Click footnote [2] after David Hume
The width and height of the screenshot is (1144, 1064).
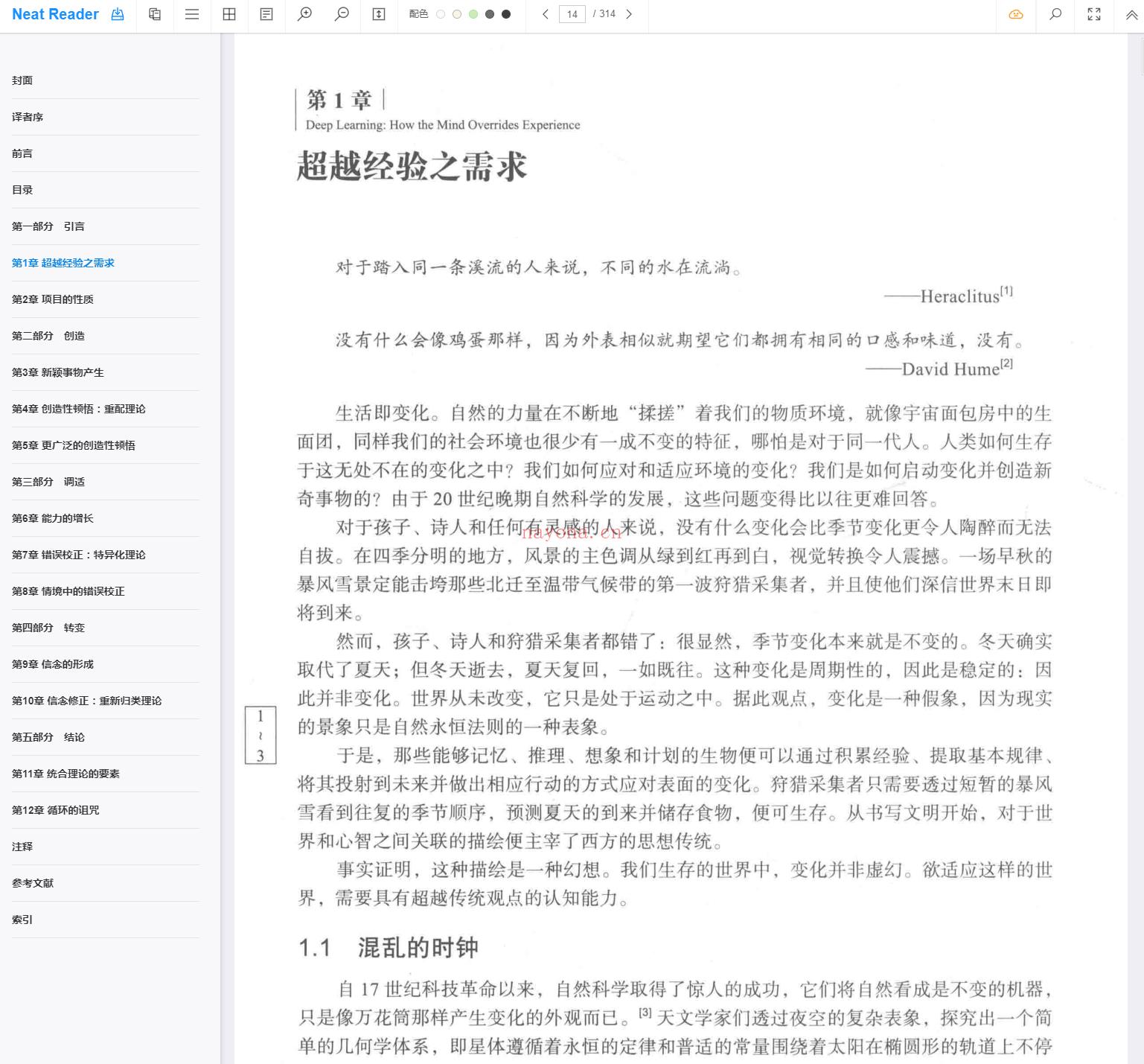point(1006,363)
